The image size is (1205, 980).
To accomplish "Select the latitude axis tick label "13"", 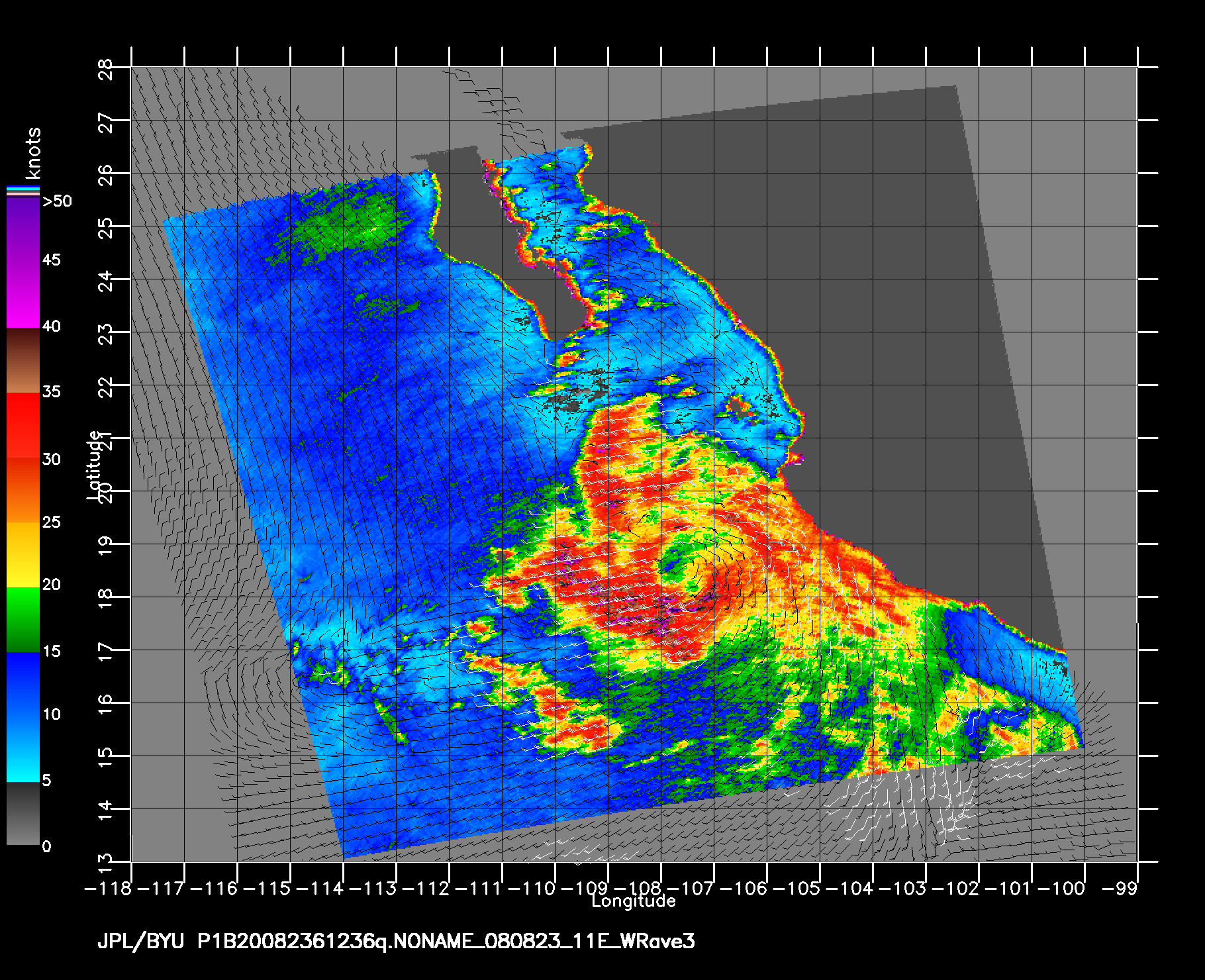I will click(x=106, y=862).
